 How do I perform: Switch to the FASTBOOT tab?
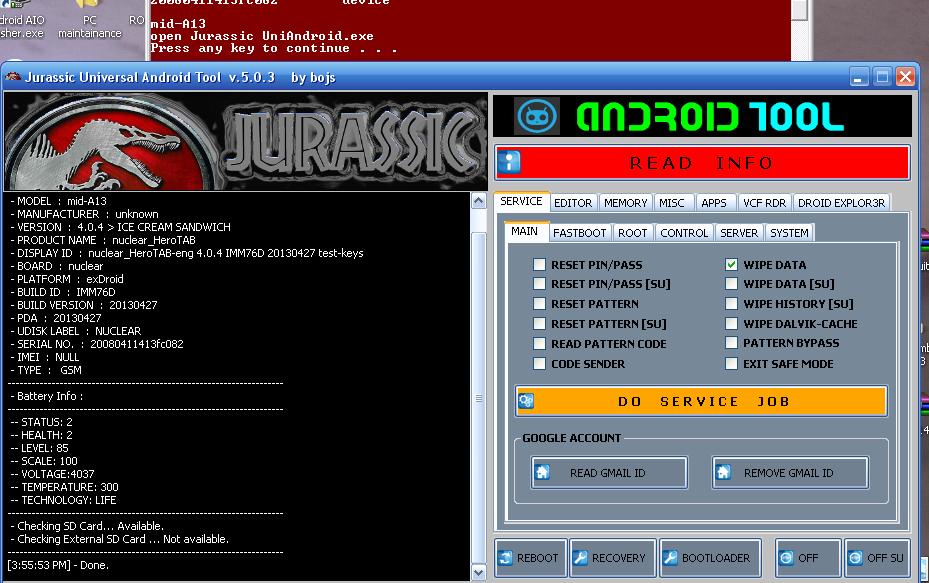[x=580, y=232]
